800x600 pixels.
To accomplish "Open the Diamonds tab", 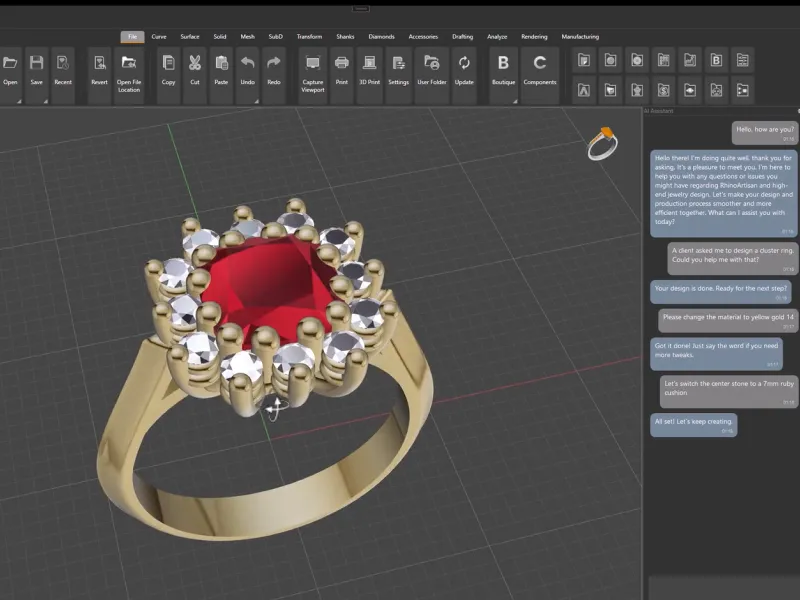I will click(382, 37).
